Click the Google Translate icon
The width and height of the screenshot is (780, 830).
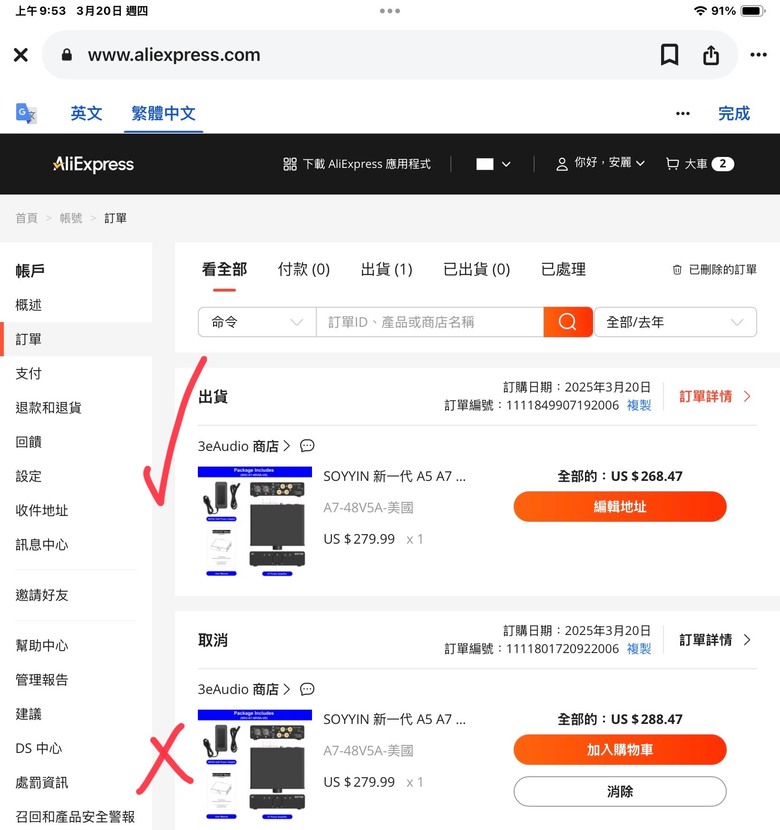26,113
